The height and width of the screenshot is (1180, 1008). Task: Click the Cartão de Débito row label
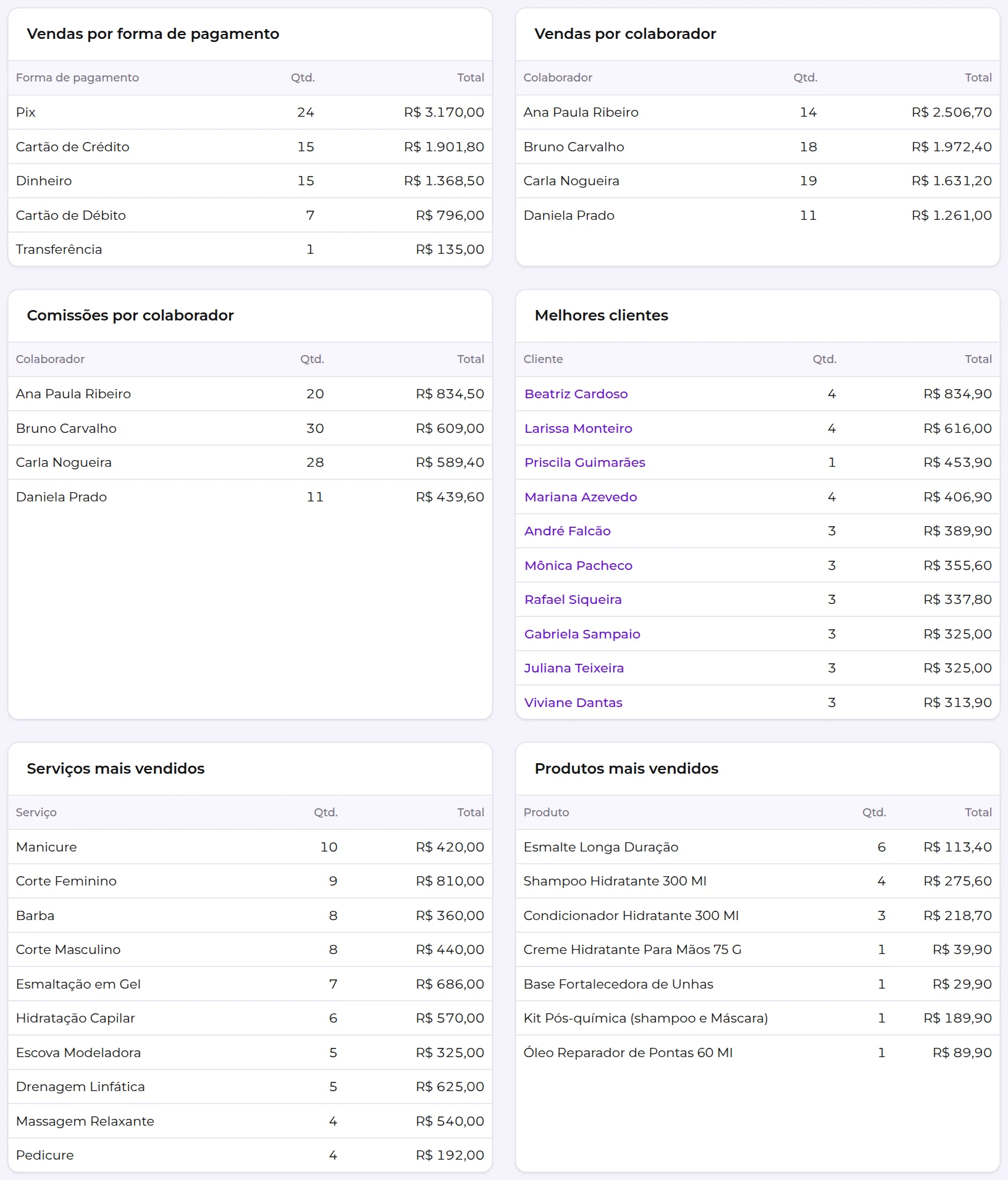(71, 215)
